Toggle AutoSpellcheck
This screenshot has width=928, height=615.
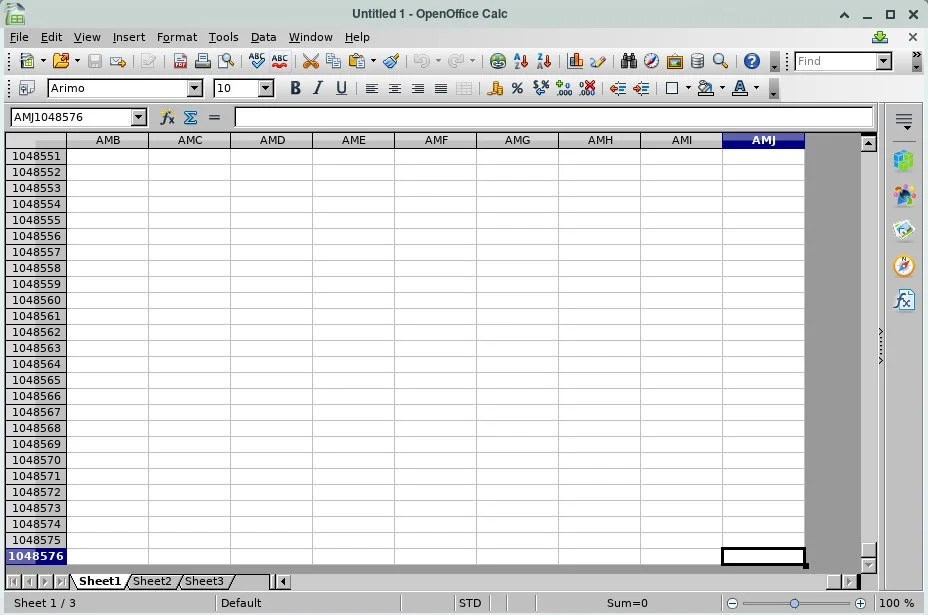281,61
